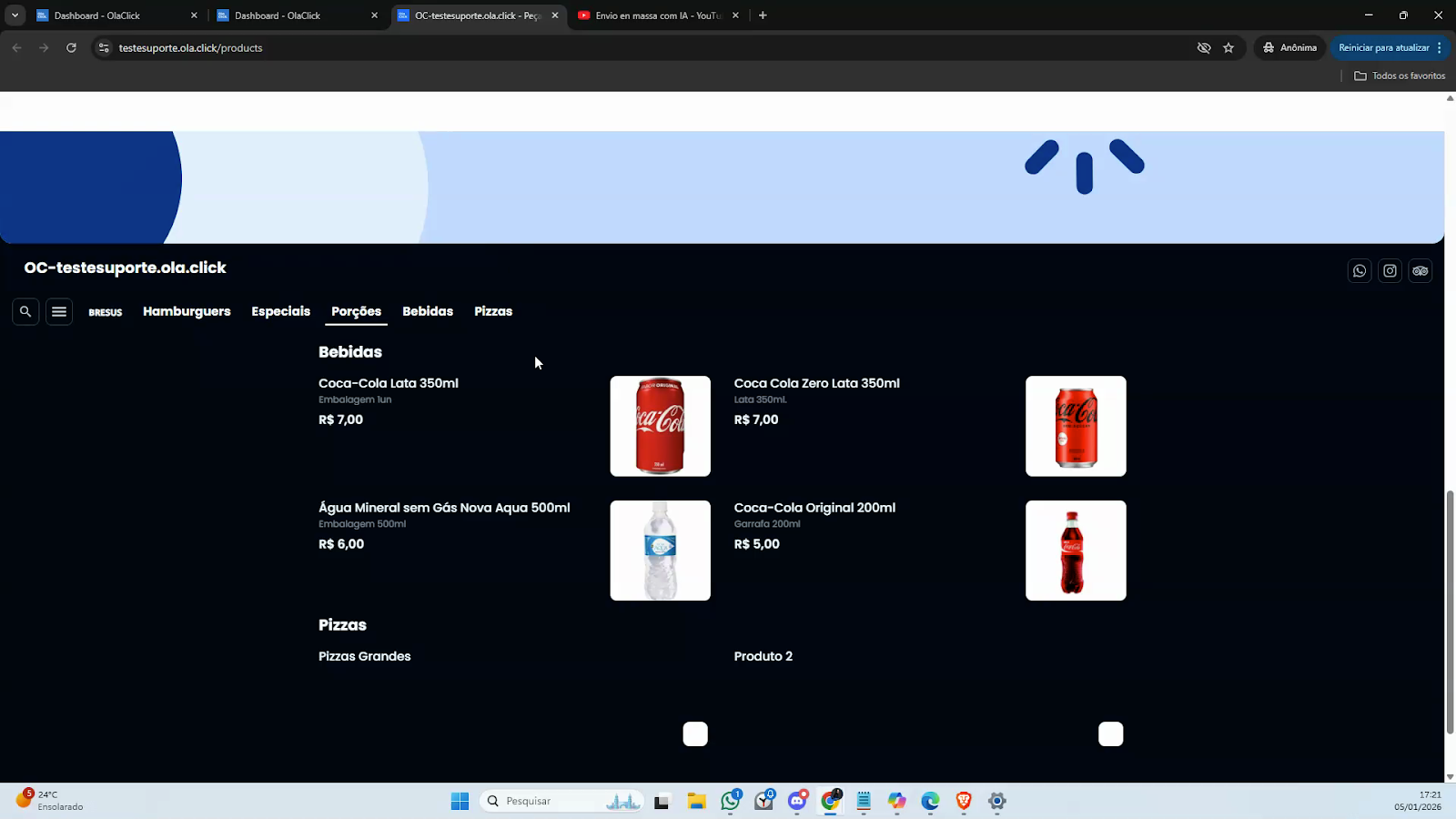Click the third-party cookies blocked eye icon
This screenshot has width=1456, height=819.
pos(1204,48)
